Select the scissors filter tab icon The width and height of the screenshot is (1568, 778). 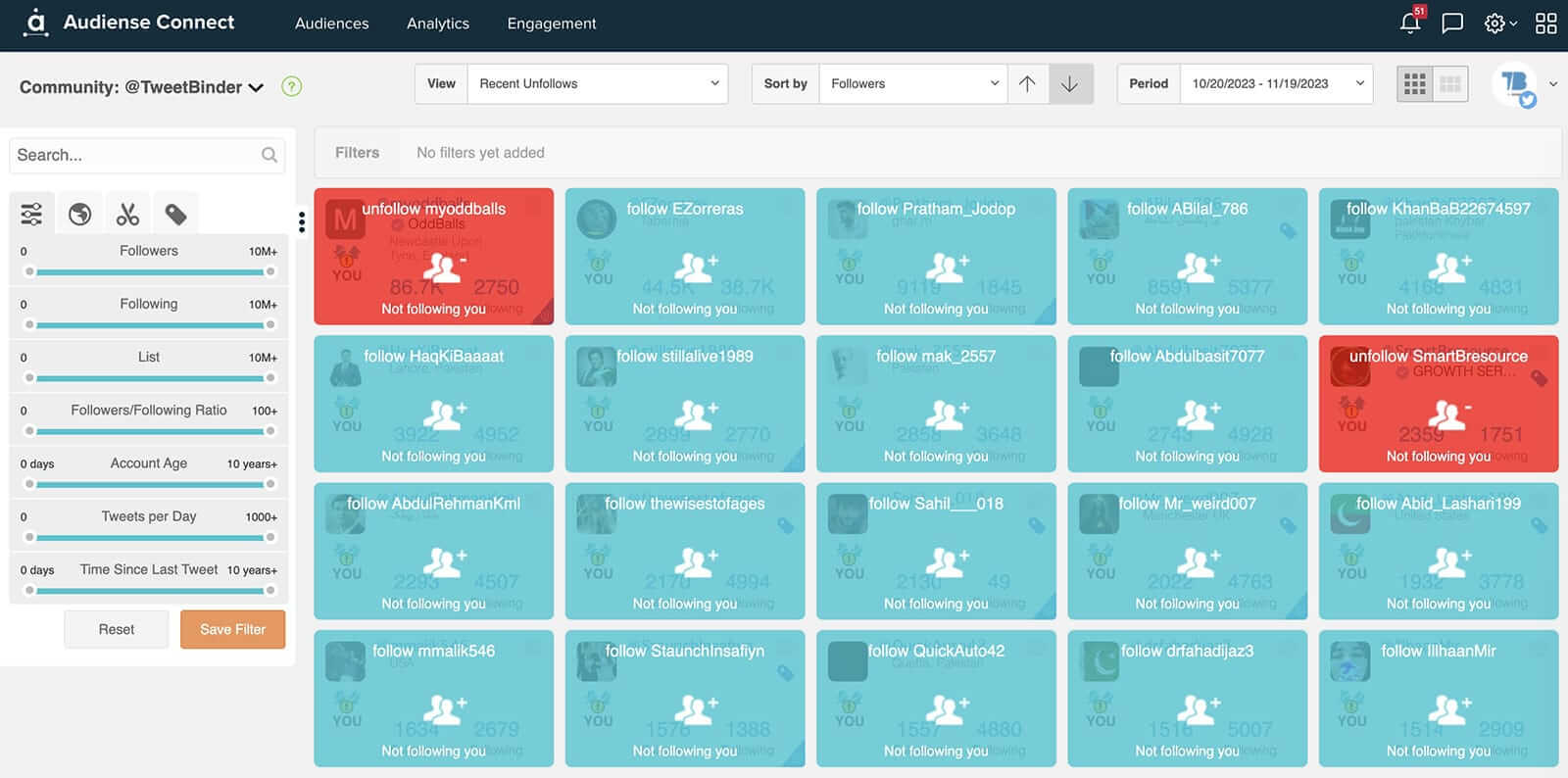click(x=127, y=214)
